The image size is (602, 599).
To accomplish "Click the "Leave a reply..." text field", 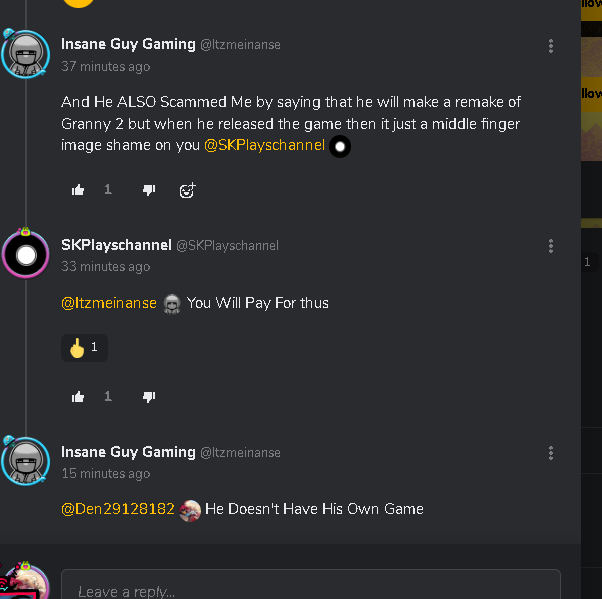I will tap(310, 590).
